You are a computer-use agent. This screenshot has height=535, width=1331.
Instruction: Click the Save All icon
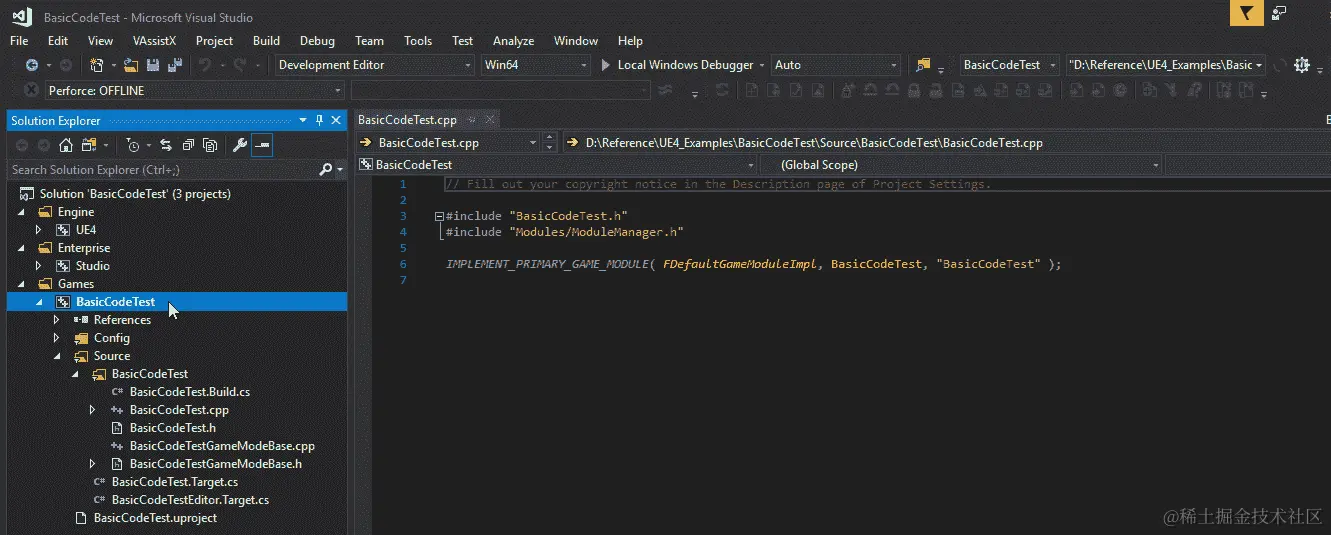(x=175, y=65)
